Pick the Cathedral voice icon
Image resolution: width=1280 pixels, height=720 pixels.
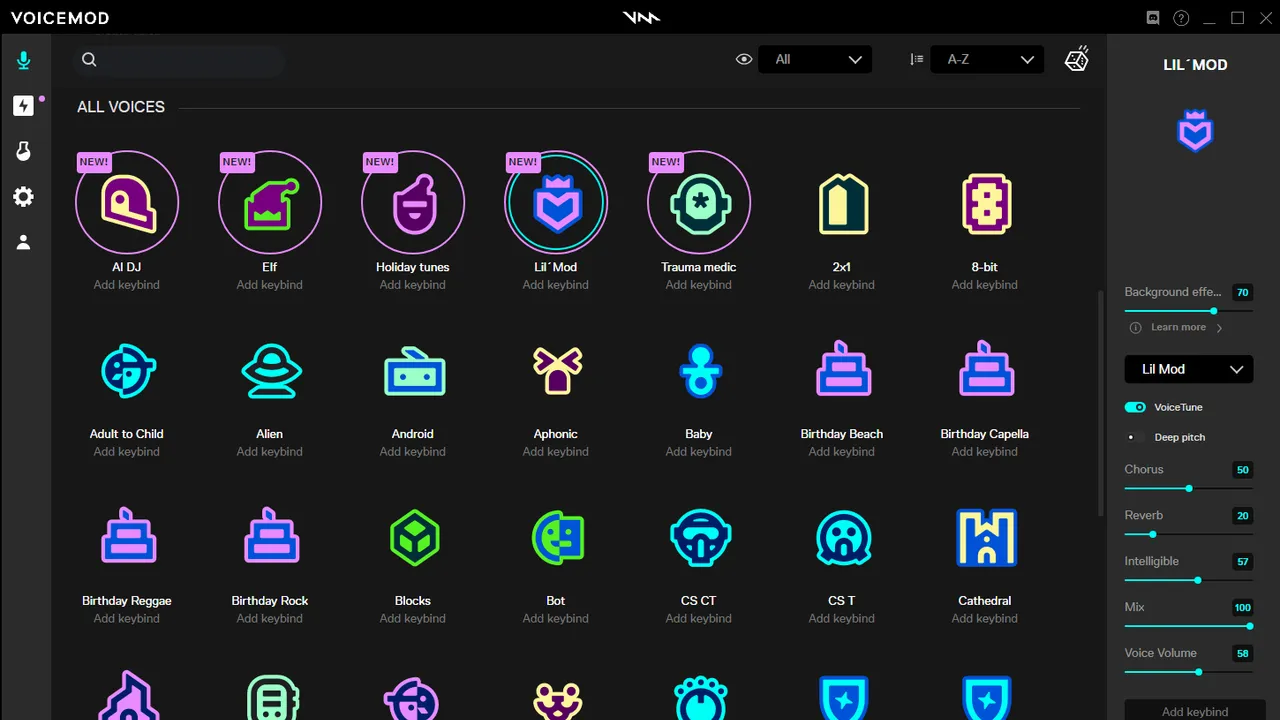coord(985,538)
